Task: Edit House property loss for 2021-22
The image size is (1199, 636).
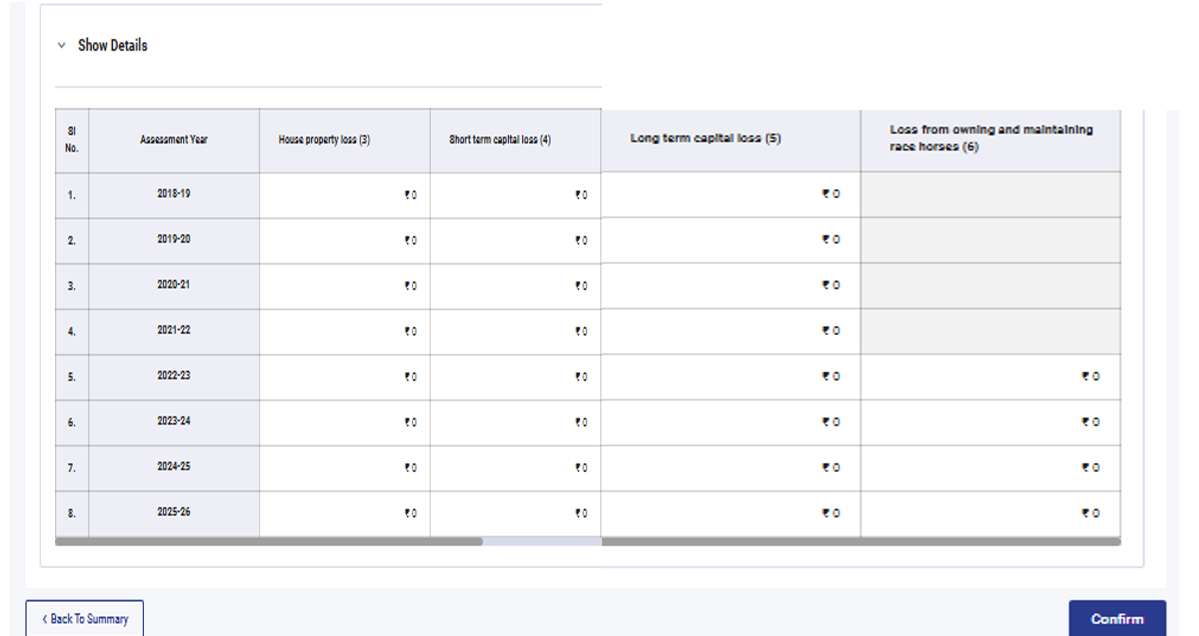Action: pos(345,332)
